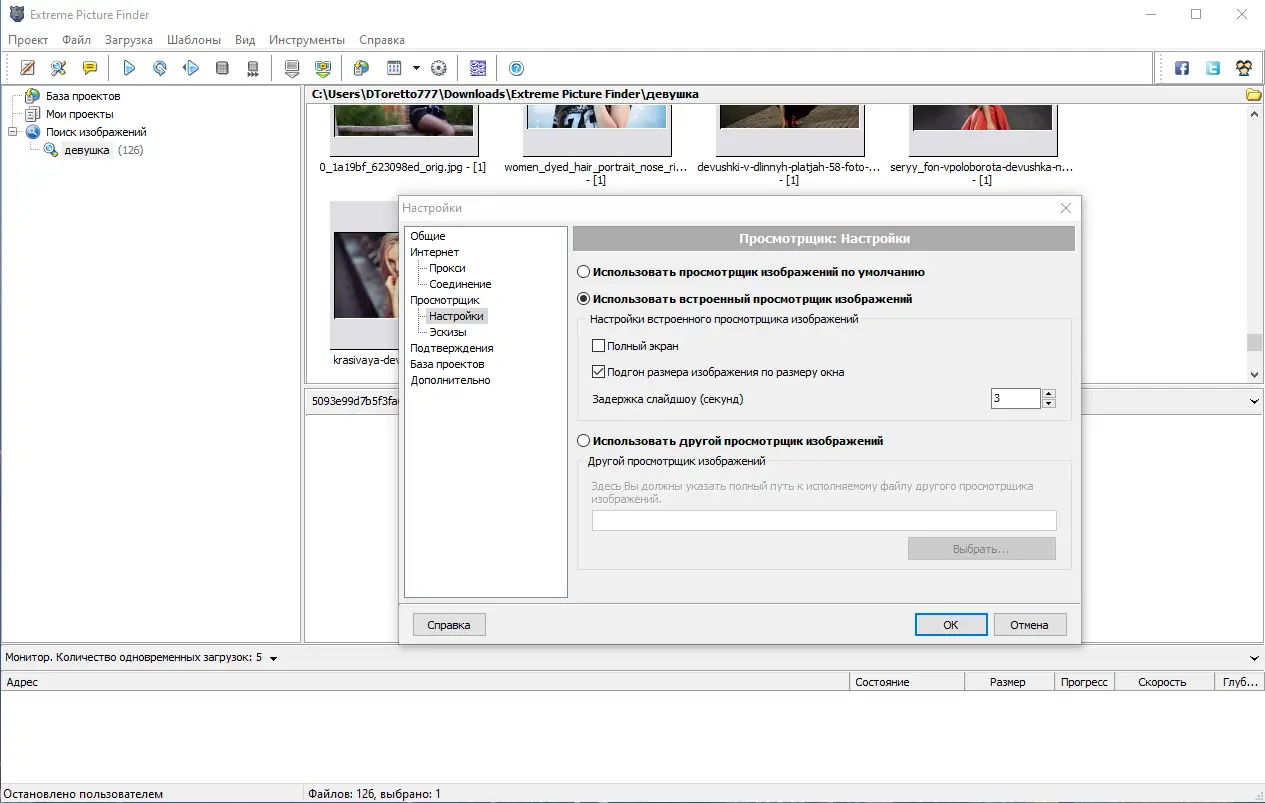Click the Help question mark icon
Viewport: 1265px width, 803px height.
pos(516,67)
